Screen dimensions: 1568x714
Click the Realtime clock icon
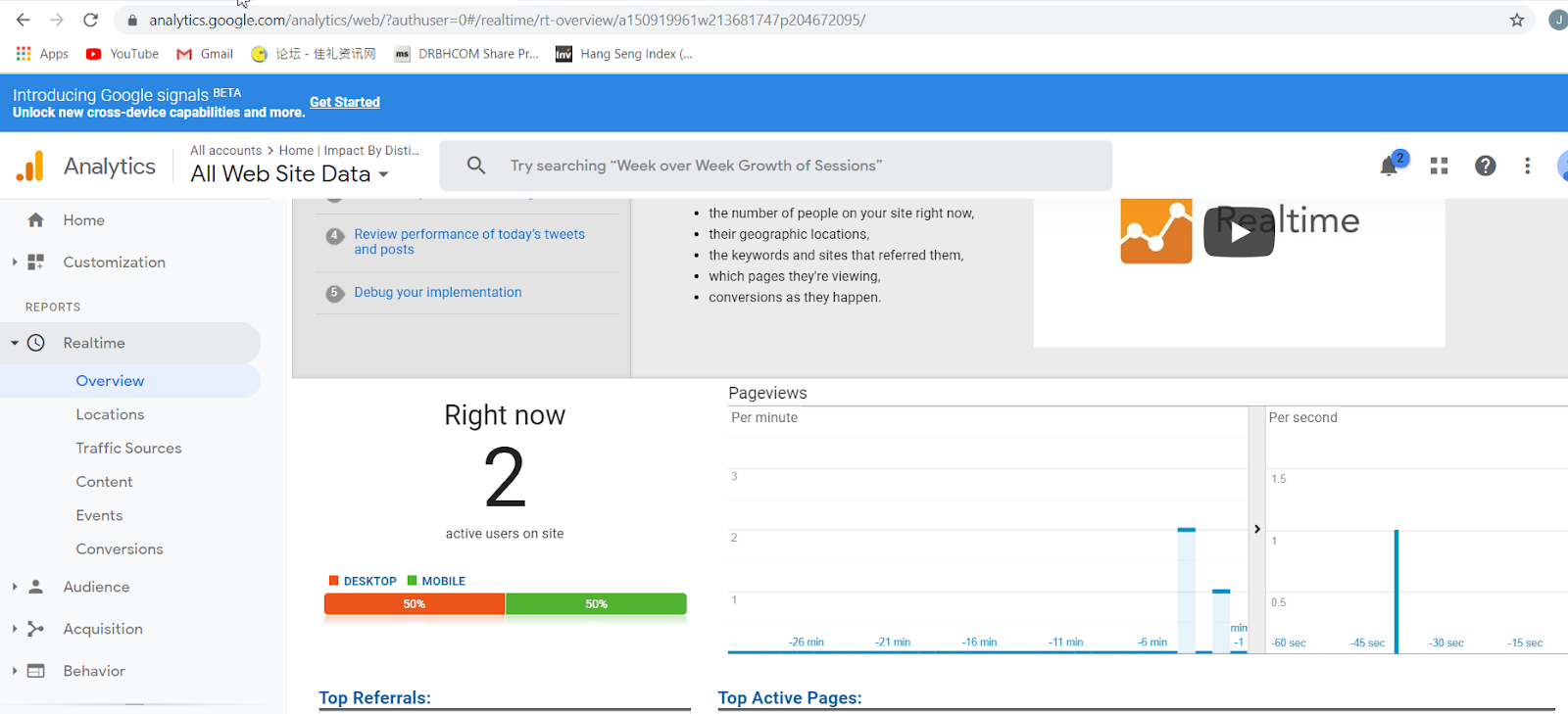36,343
